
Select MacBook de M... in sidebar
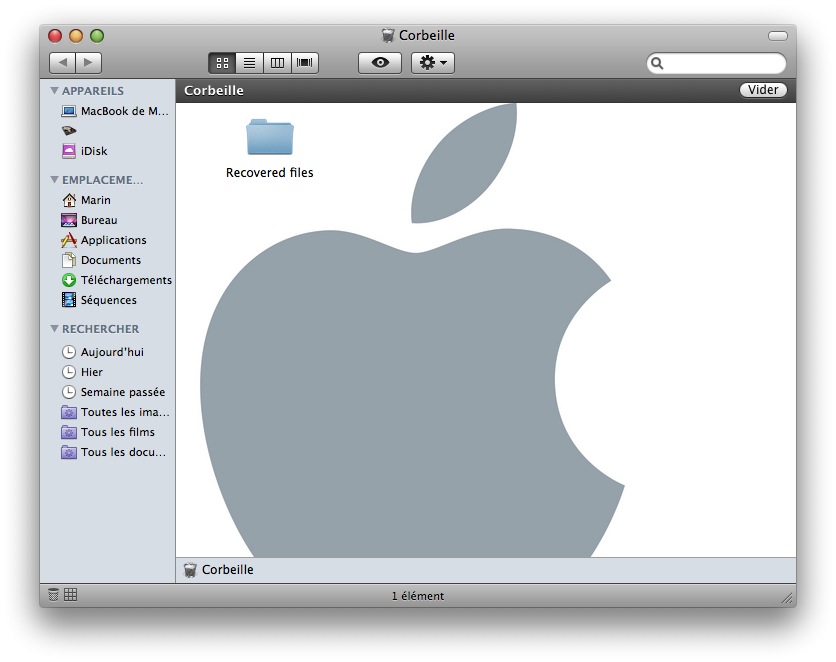click(x=108, y=111)
